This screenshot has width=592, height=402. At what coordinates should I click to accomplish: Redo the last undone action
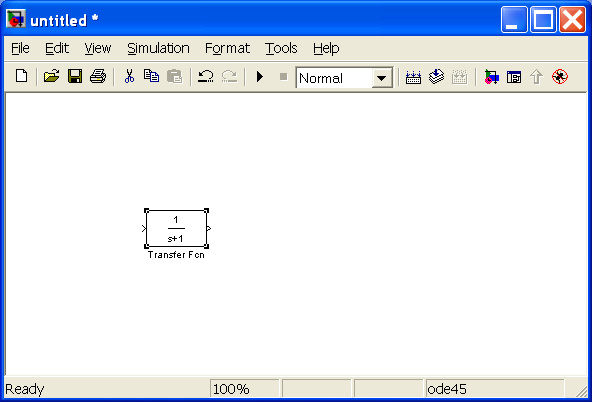tap(229, 77)
